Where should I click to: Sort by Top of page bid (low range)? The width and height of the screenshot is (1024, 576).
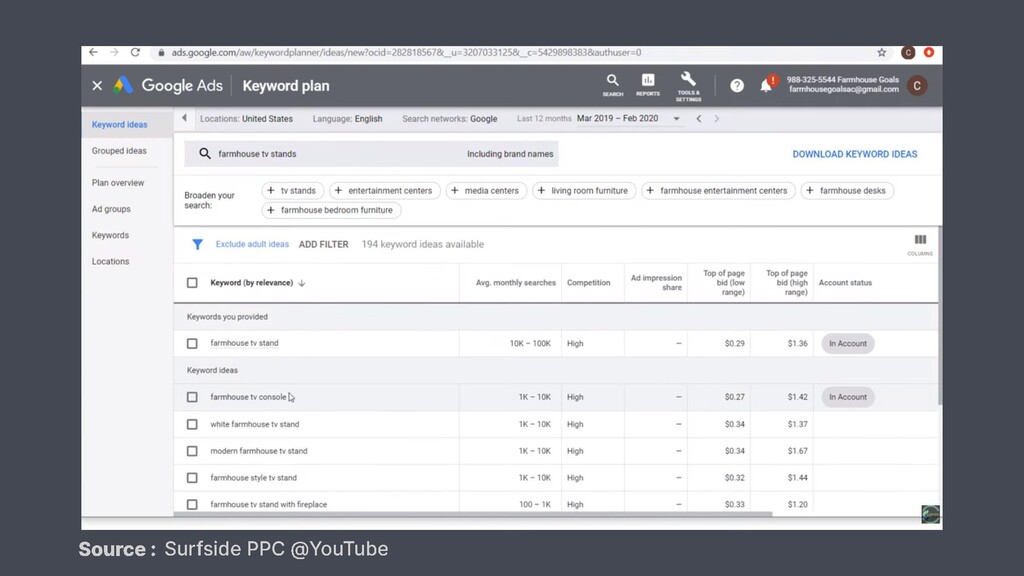pyautogui.click(x=723, y=283)
